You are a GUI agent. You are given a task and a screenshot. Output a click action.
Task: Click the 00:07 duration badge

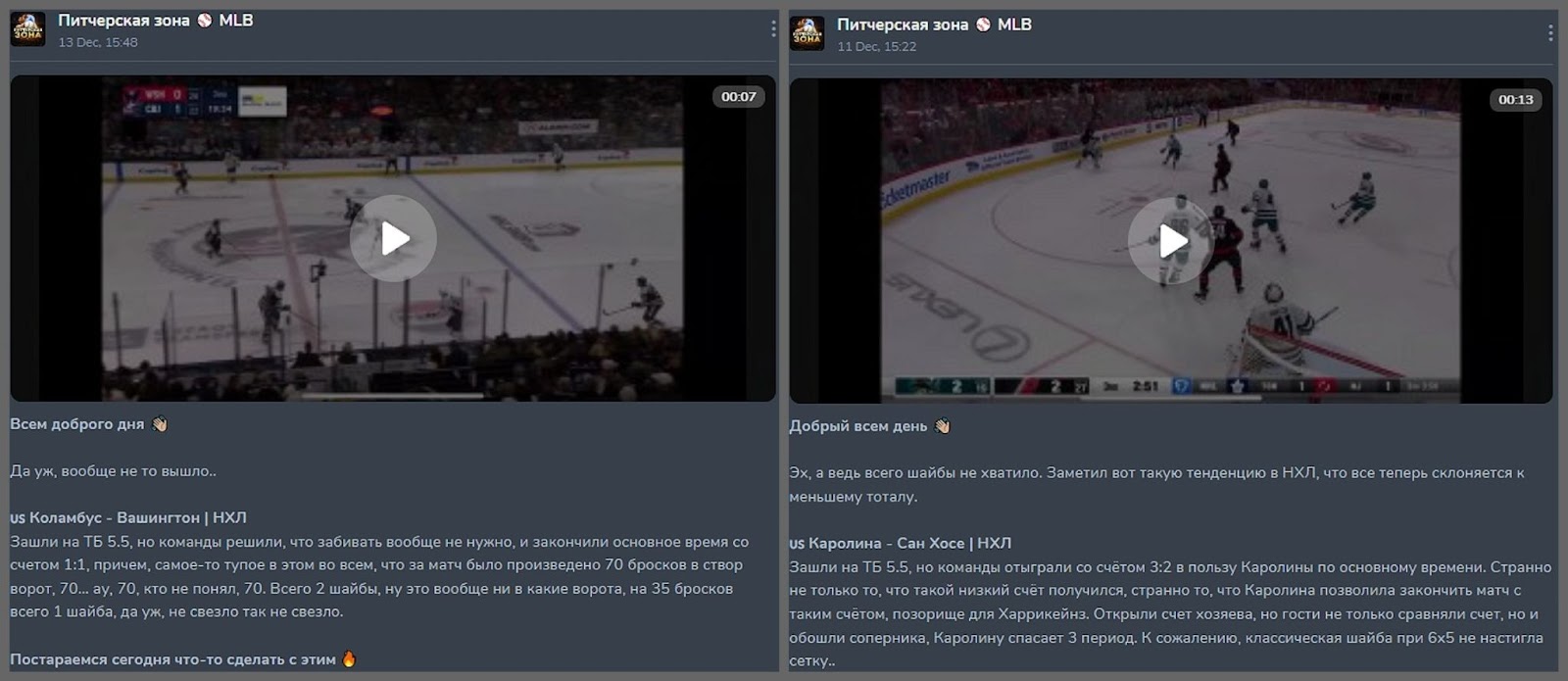[739, 96]
